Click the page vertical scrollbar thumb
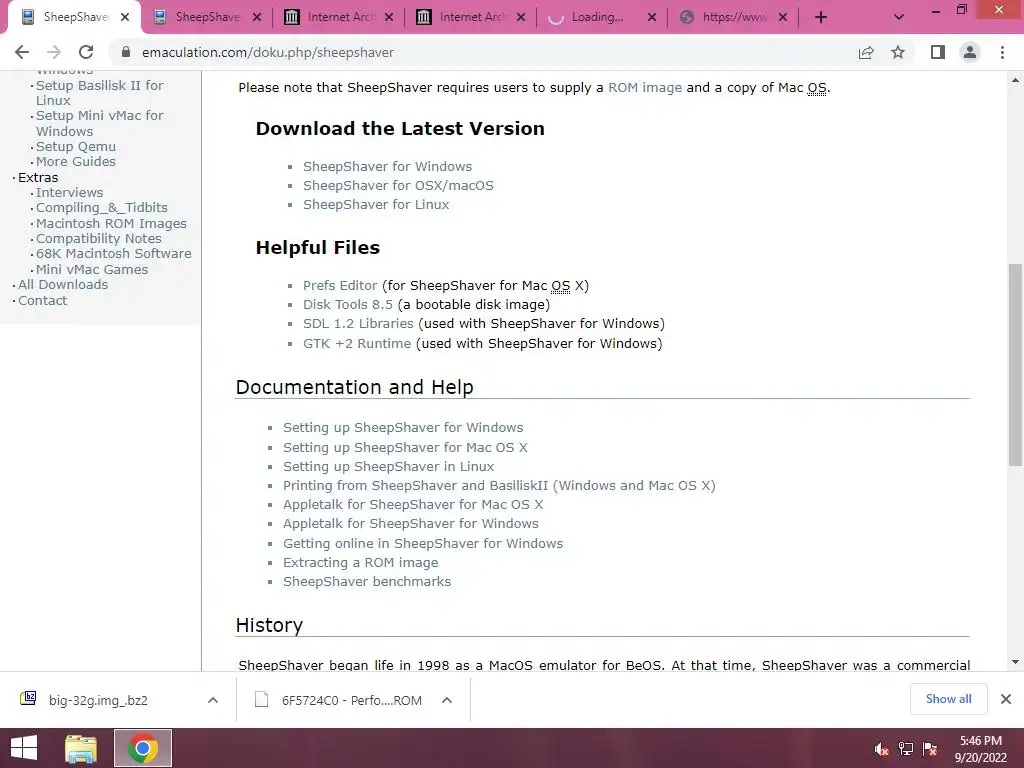The width and height of the screenshot is (1024, 768). click(1015, 364)
